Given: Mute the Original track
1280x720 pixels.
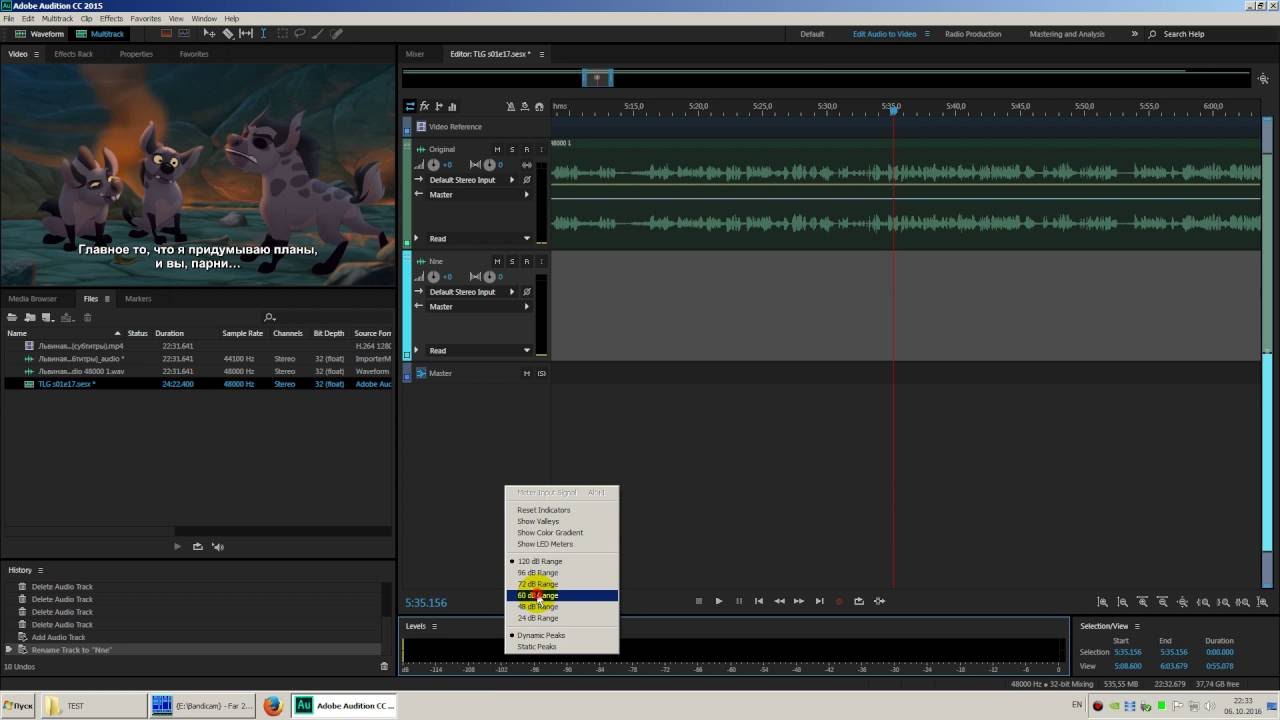Looking at the screenshot, I should [x=497, y=150].
